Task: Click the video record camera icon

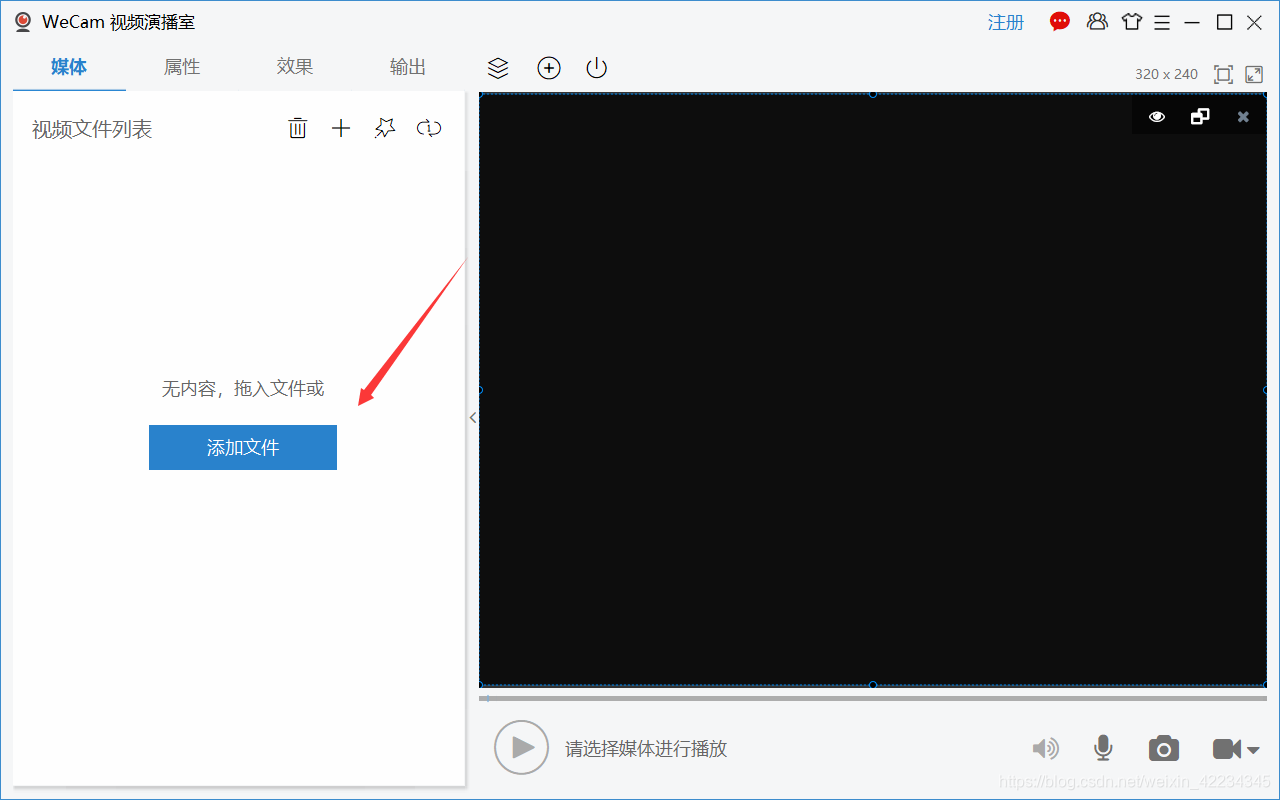Action: [x=1227, y=749]
